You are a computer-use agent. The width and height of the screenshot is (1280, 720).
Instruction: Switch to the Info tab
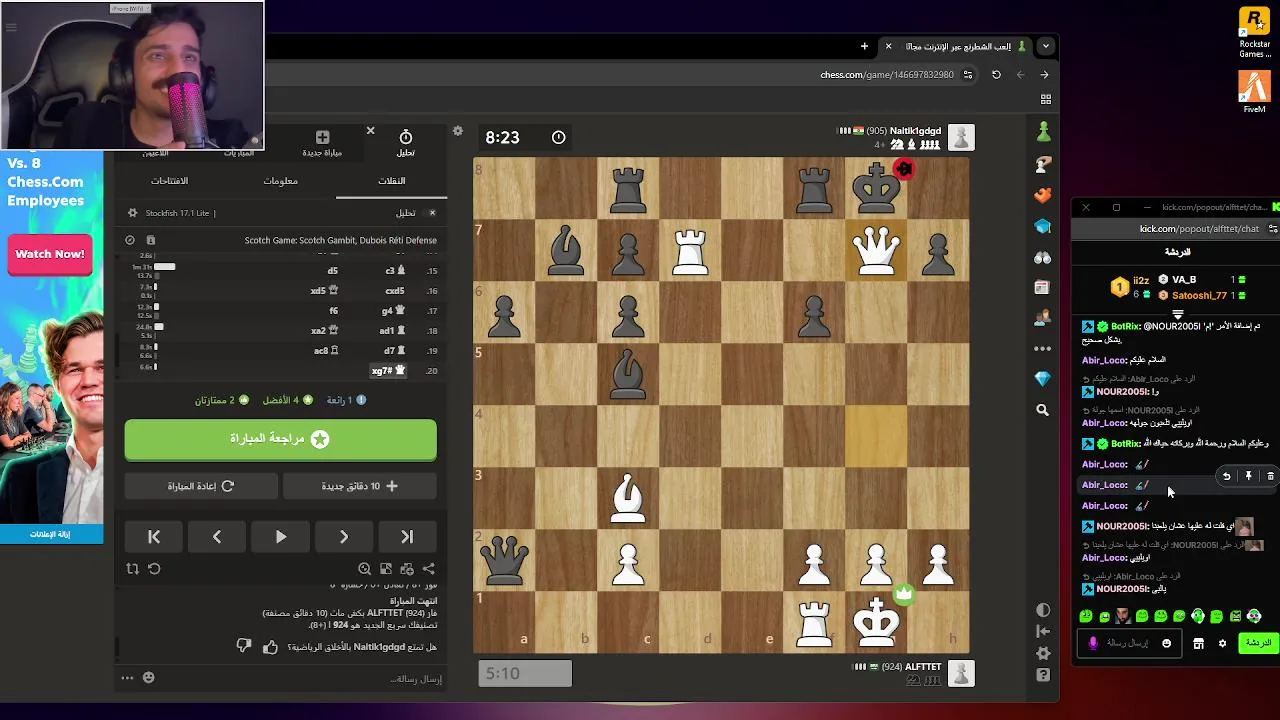(x=281, y=181)
